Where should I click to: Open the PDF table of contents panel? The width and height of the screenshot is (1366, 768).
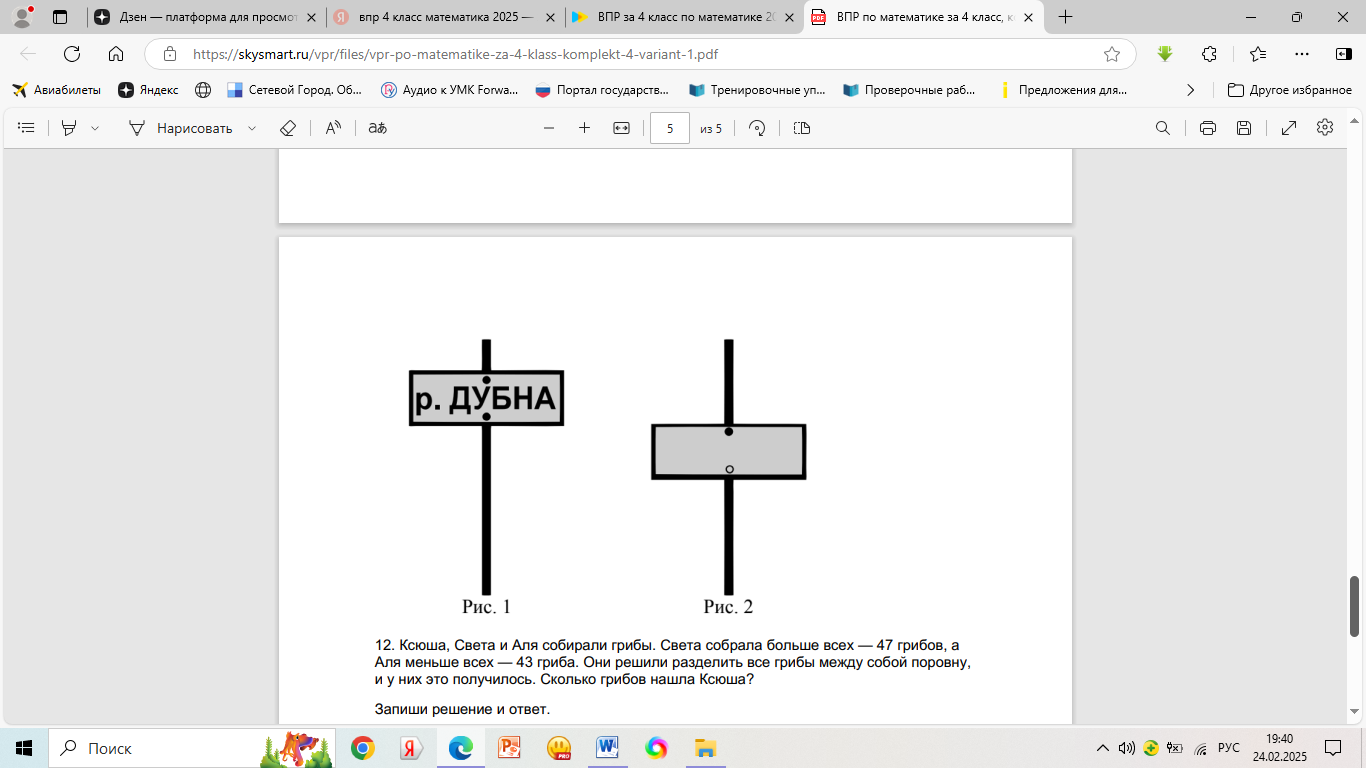coord(27,128)
